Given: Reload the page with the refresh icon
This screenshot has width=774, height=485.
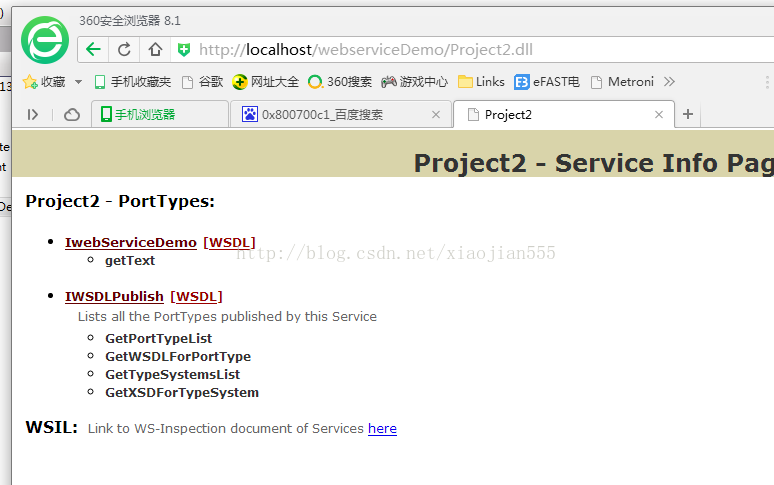Looking at the screenshot, I should [124, 49].
